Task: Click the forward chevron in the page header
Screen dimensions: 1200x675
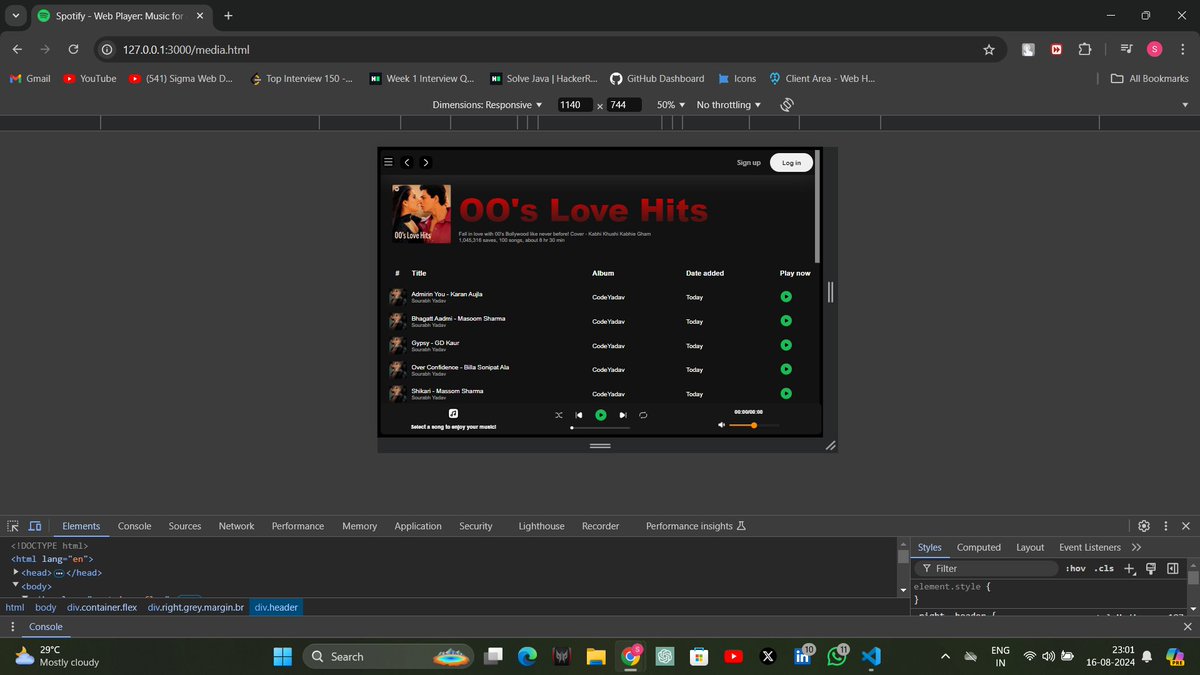Action: [426, 162]
